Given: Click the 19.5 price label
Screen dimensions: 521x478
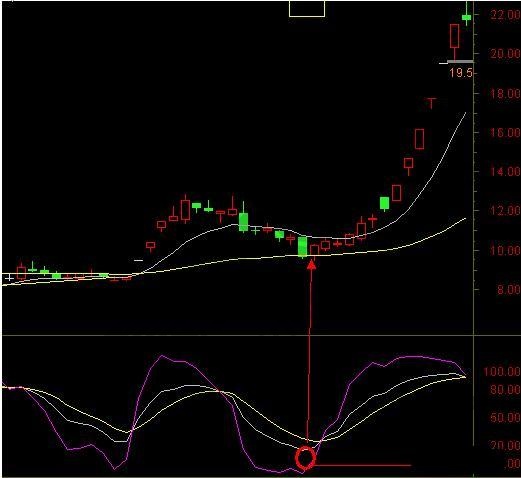Looking at the screenshot, I should click(x=461, y=73).
